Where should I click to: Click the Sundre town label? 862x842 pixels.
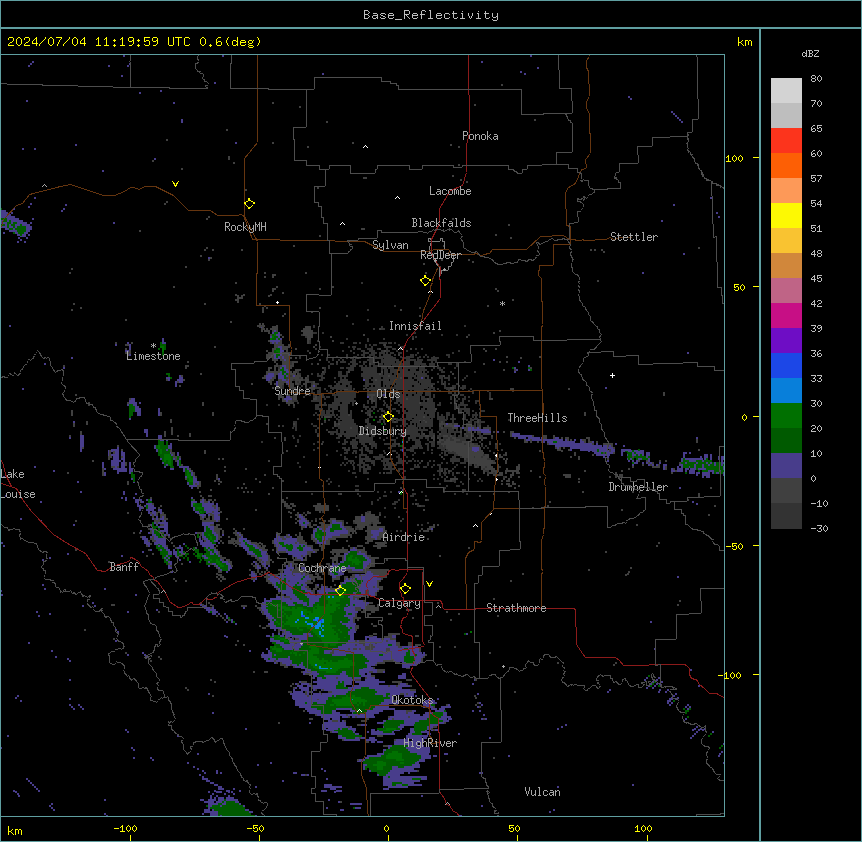click(x=292, y=391)
